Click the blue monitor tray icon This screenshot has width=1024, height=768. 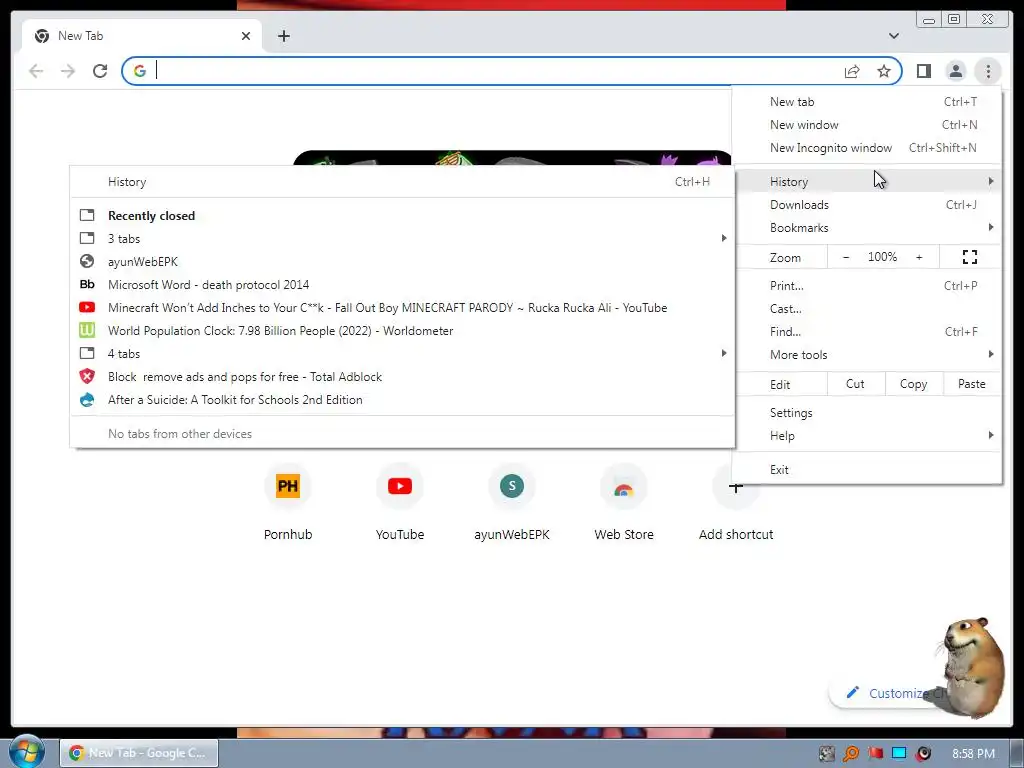click(899, 754)
